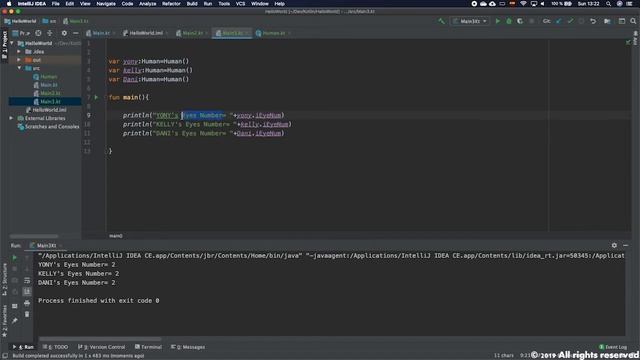Open the Project panel settings gear
Viewport: 640px width, 360px height.
click(64, 33)
